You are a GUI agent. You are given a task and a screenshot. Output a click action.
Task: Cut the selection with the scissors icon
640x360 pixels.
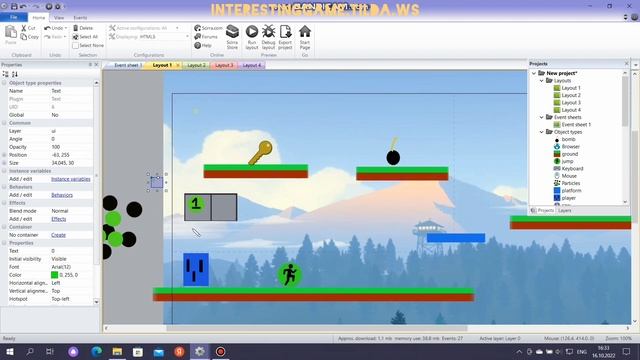[x=24, y=28]
